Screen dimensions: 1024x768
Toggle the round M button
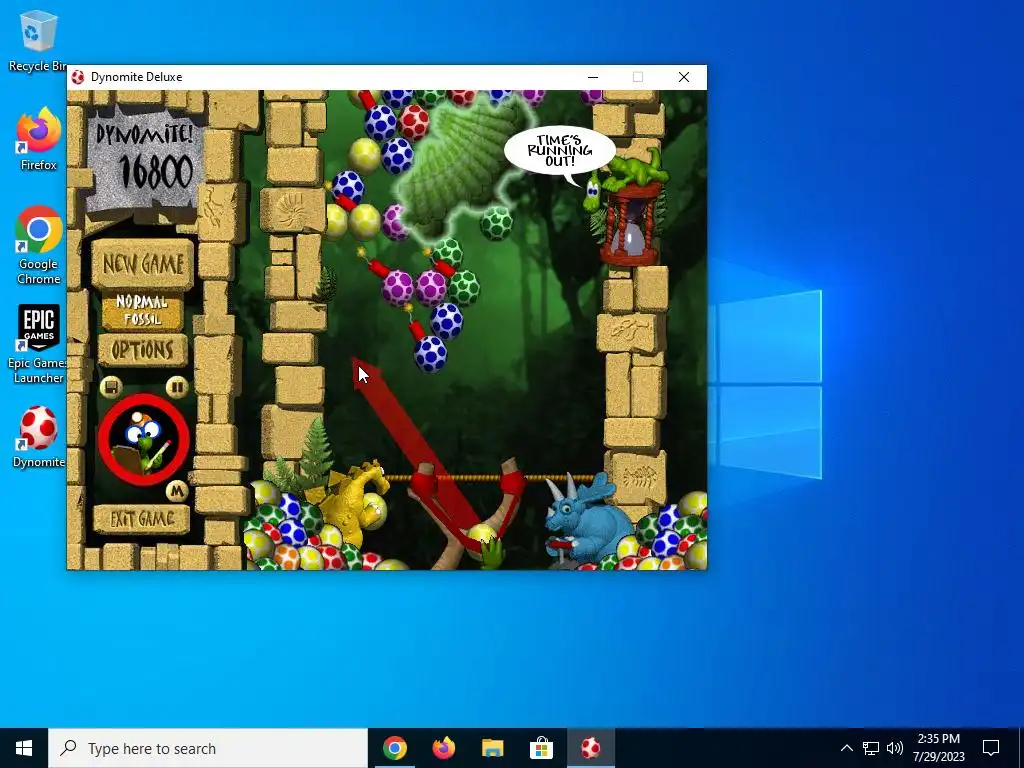pyautogui.click(x=176, y=491)
